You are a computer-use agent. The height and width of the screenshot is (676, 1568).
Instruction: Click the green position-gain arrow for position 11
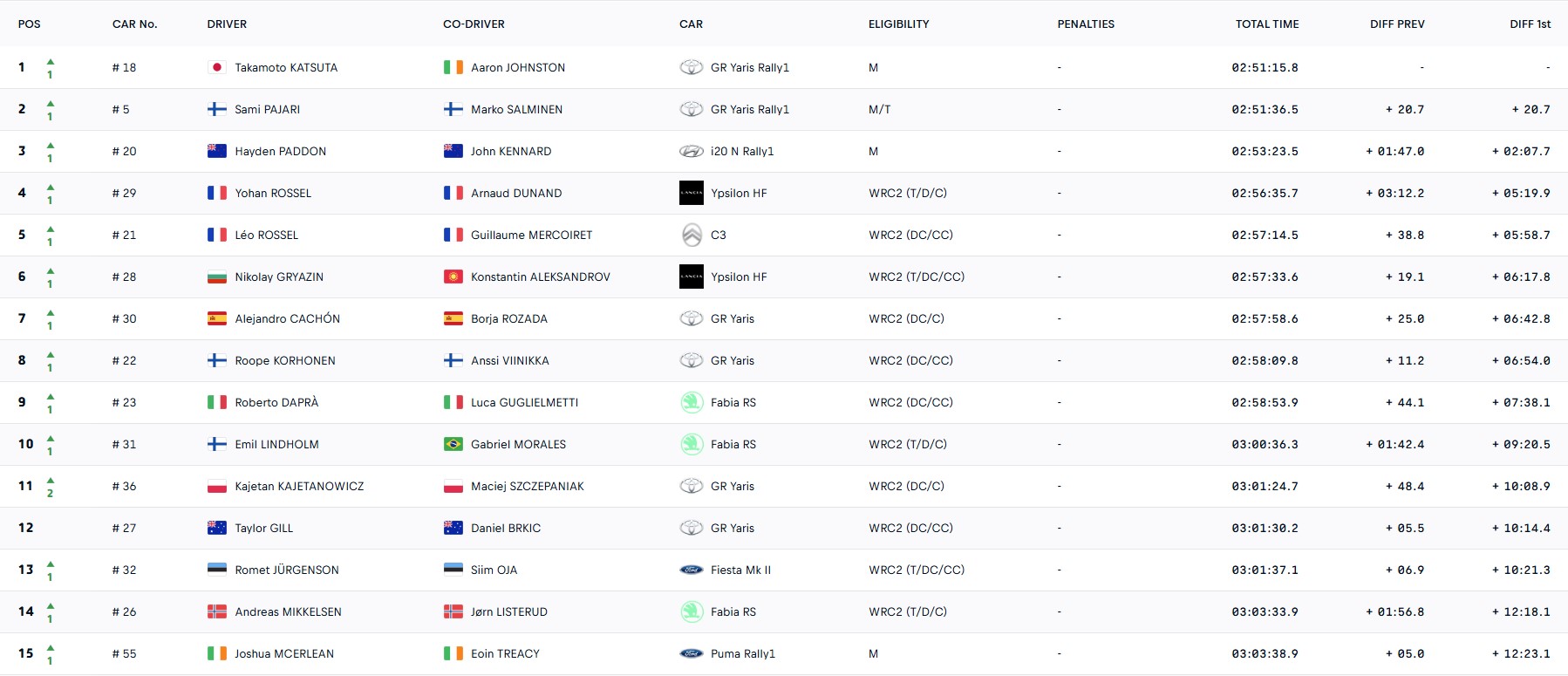click(x=51, y=481)
